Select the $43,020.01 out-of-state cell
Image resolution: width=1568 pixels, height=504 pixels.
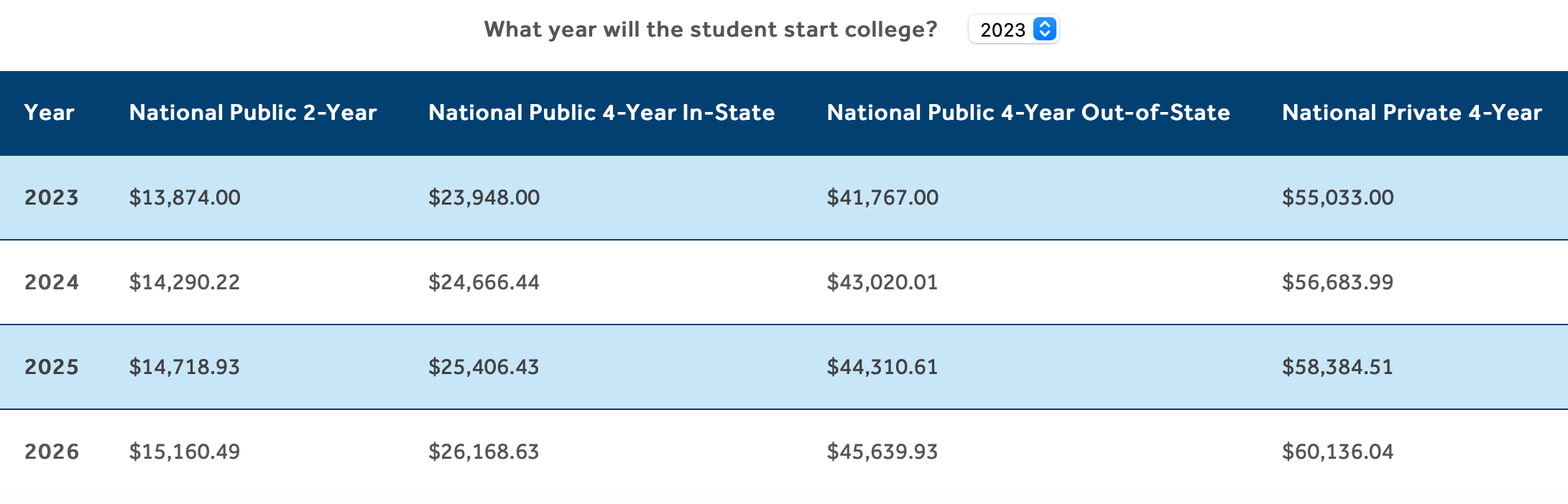[x=882, y=282]
